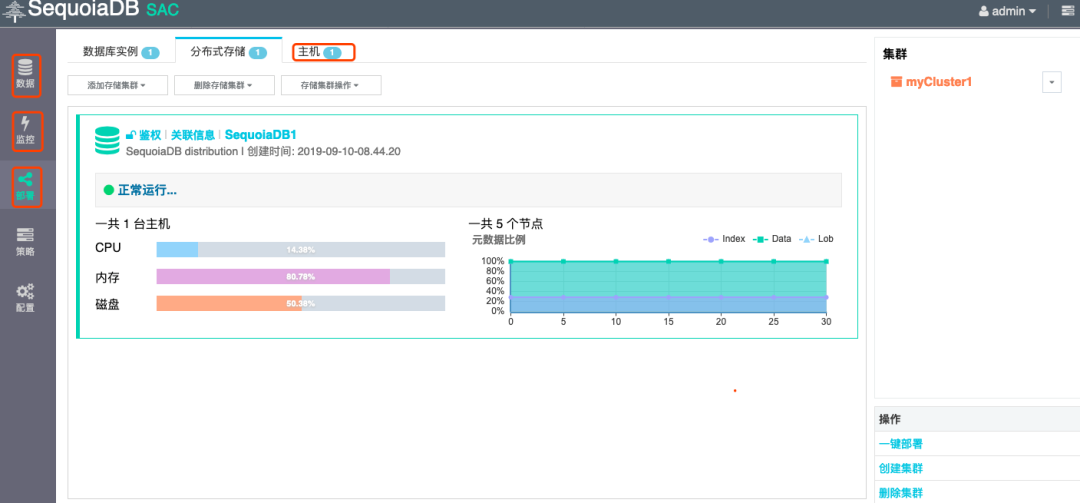Open the 添加存储集群 dropdown
This screenshot has height=503, width=1080.
pyautogui.click(x=118, y=85)
